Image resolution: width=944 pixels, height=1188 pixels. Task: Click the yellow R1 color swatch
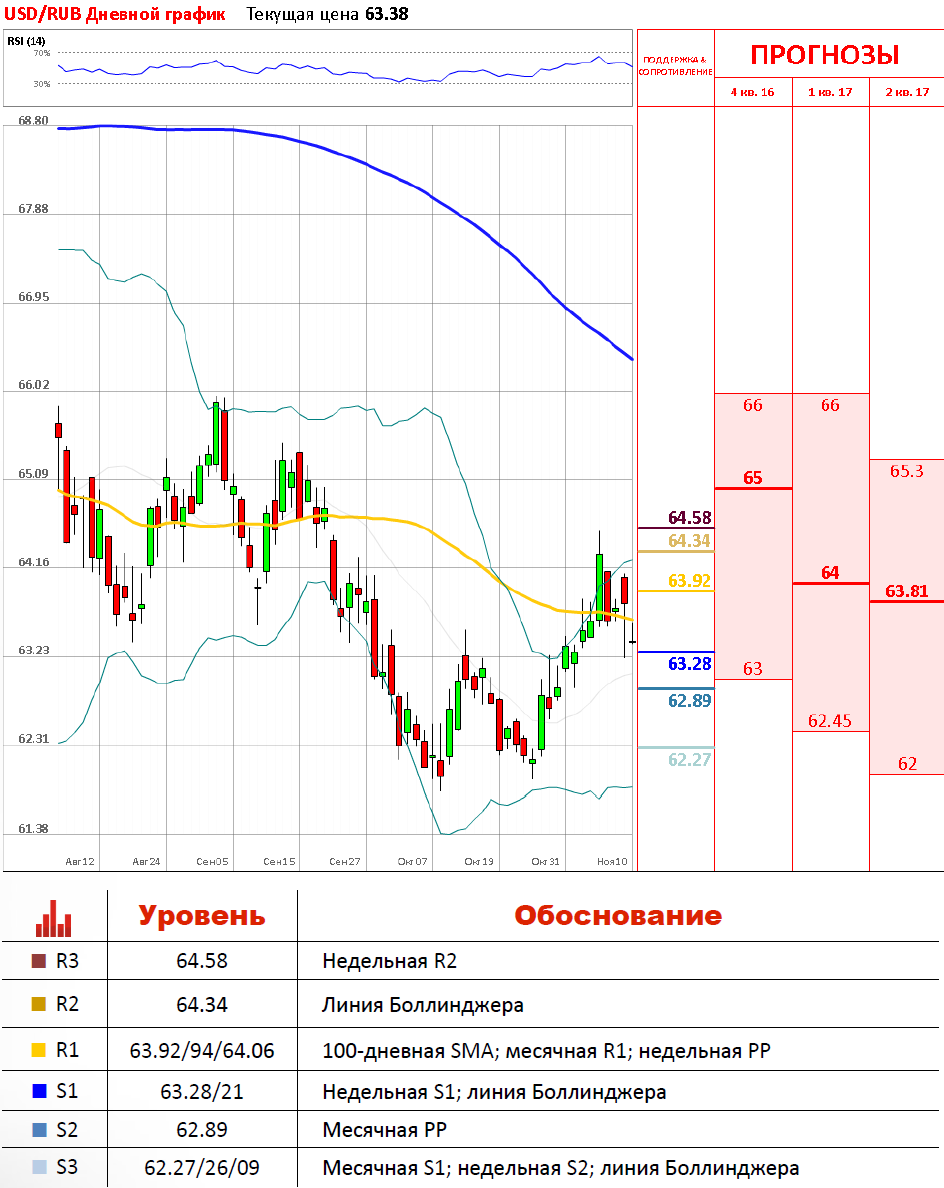click(39, 1051)
